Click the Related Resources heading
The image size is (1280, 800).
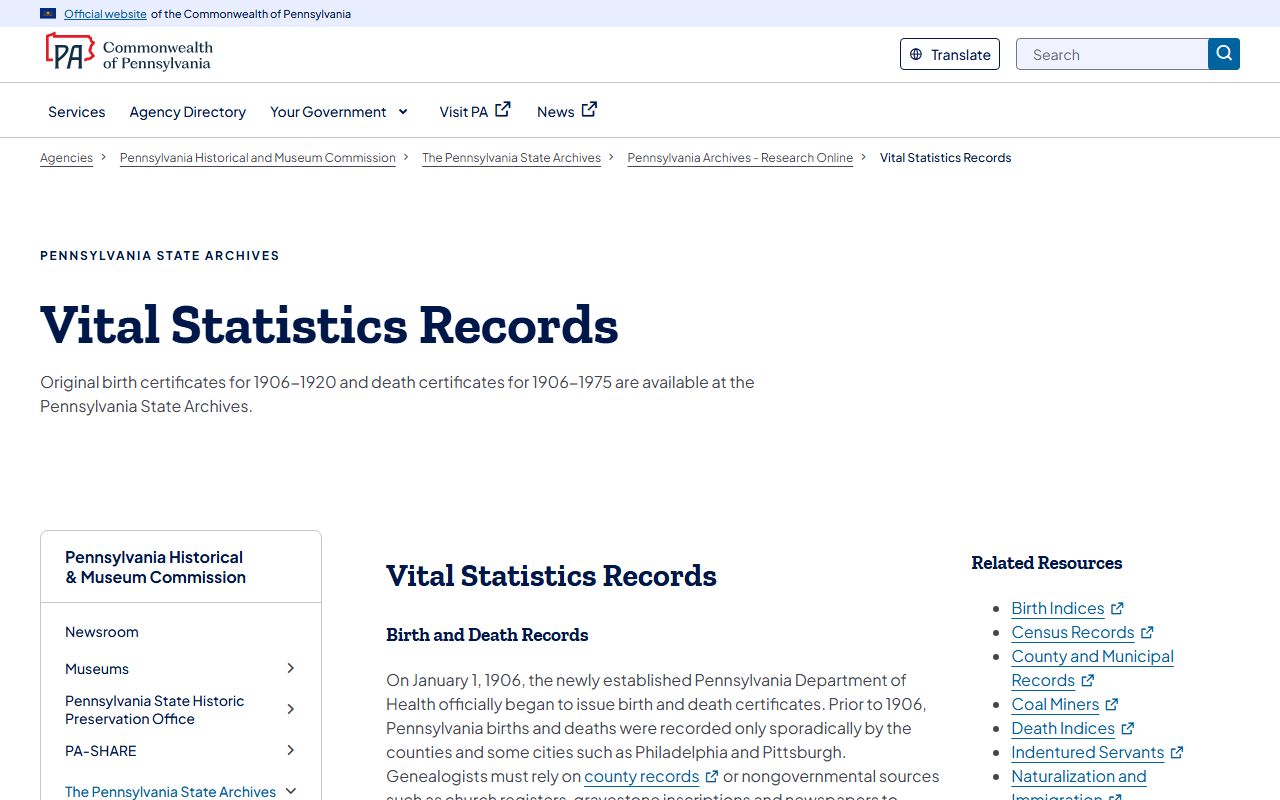pyautogui.click(x=1047, y=563)
